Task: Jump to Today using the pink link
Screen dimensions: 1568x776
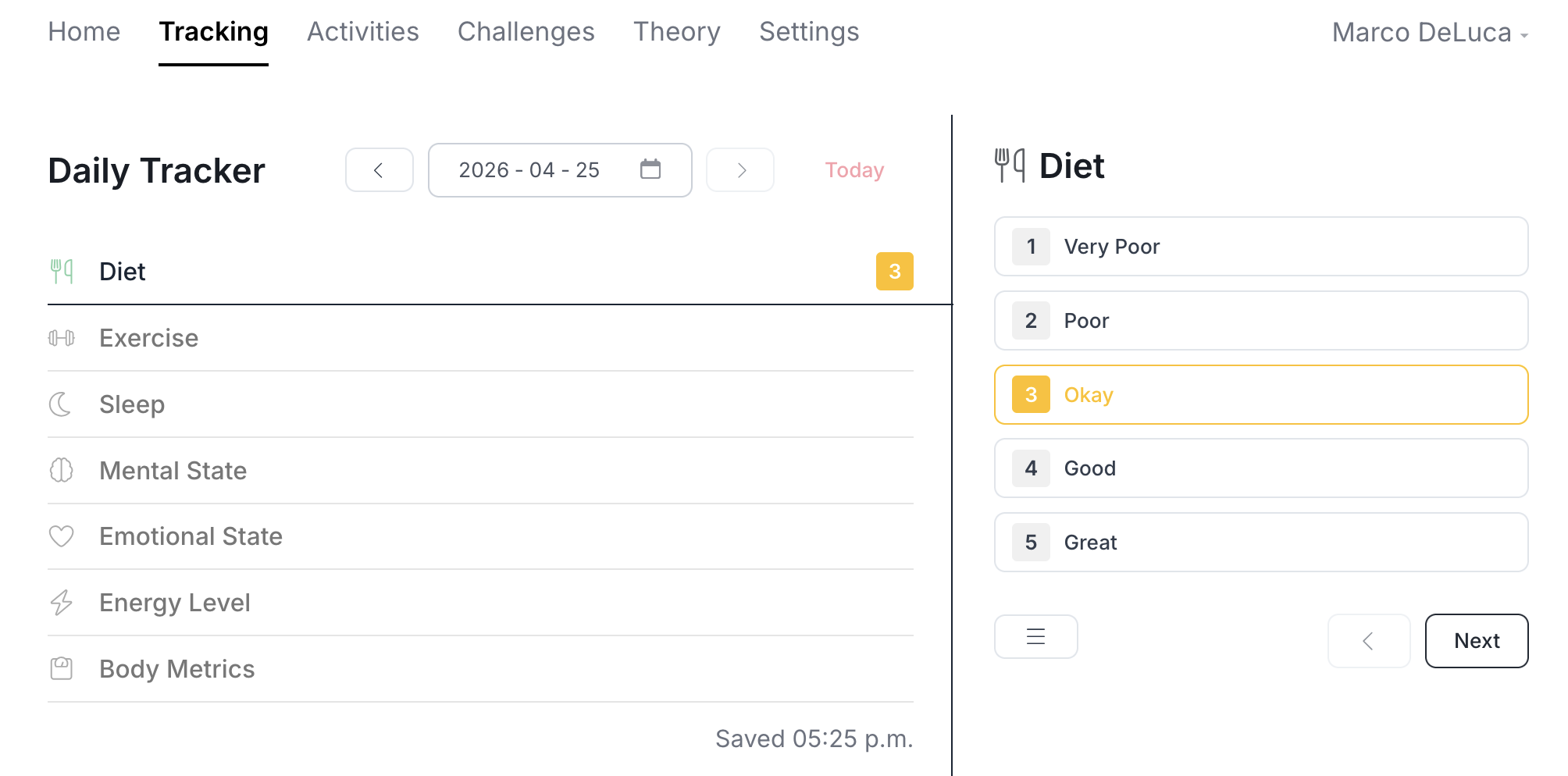Action: (x=853, y=169)
